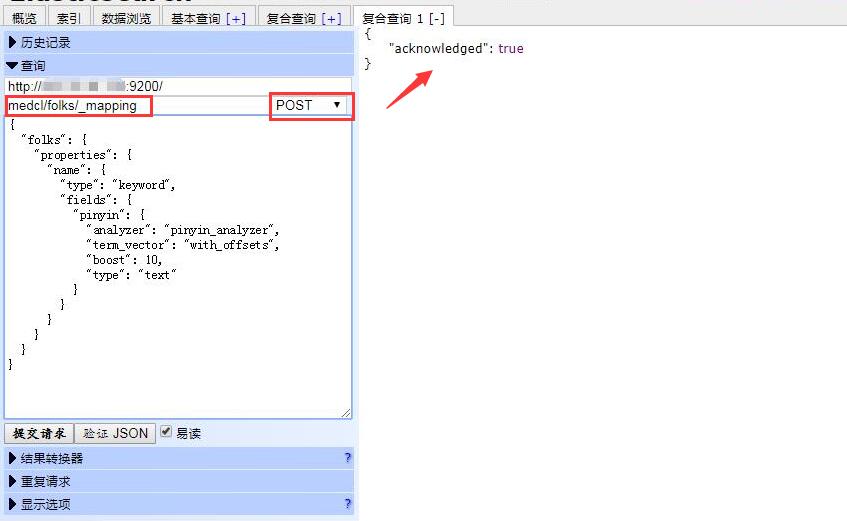Toggle the 易读 checkbox
The image size is (847, 521).
(x=166, y=431)
